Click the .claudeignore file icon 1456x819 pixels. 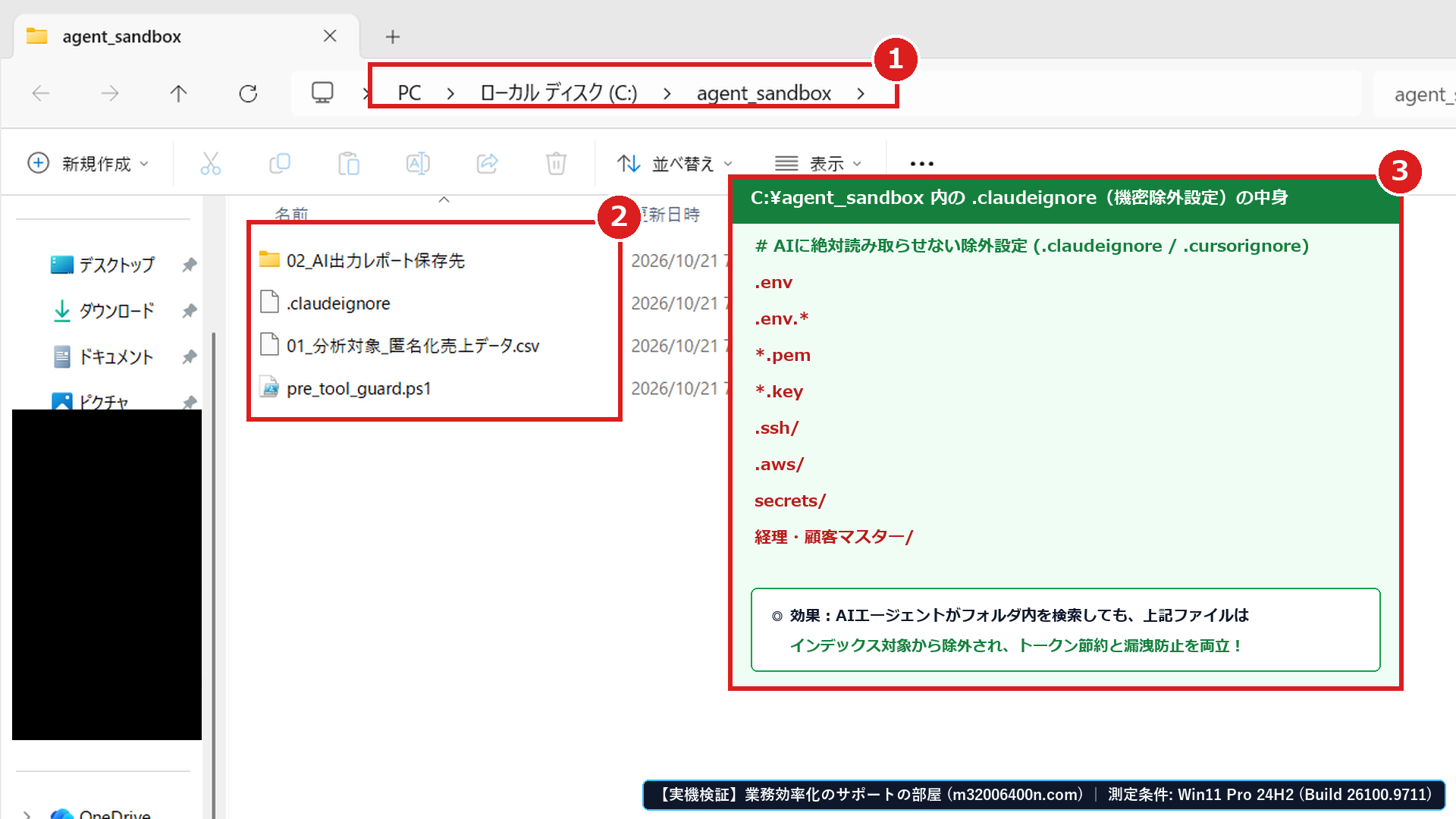point(269,302)
